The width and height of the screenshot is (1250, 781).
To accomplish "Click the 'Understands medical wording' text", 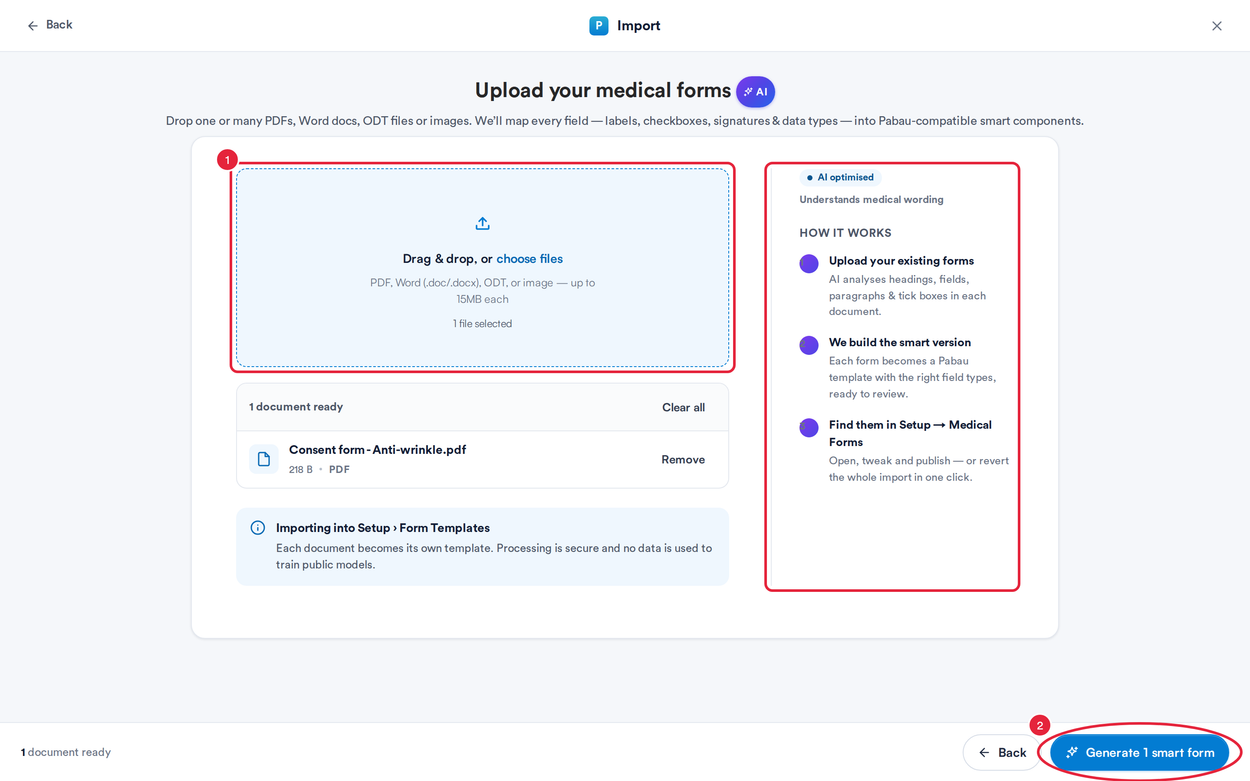I will pos(871,200).
